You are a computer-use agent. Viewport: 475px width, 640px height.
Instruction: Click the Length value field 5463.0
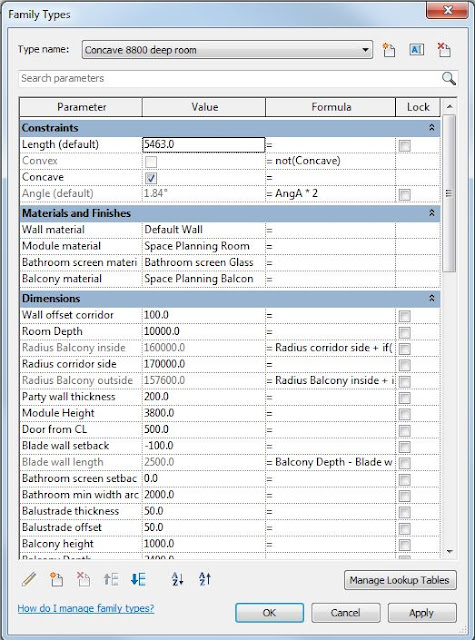pyautogui.click(x=204, y=144)
